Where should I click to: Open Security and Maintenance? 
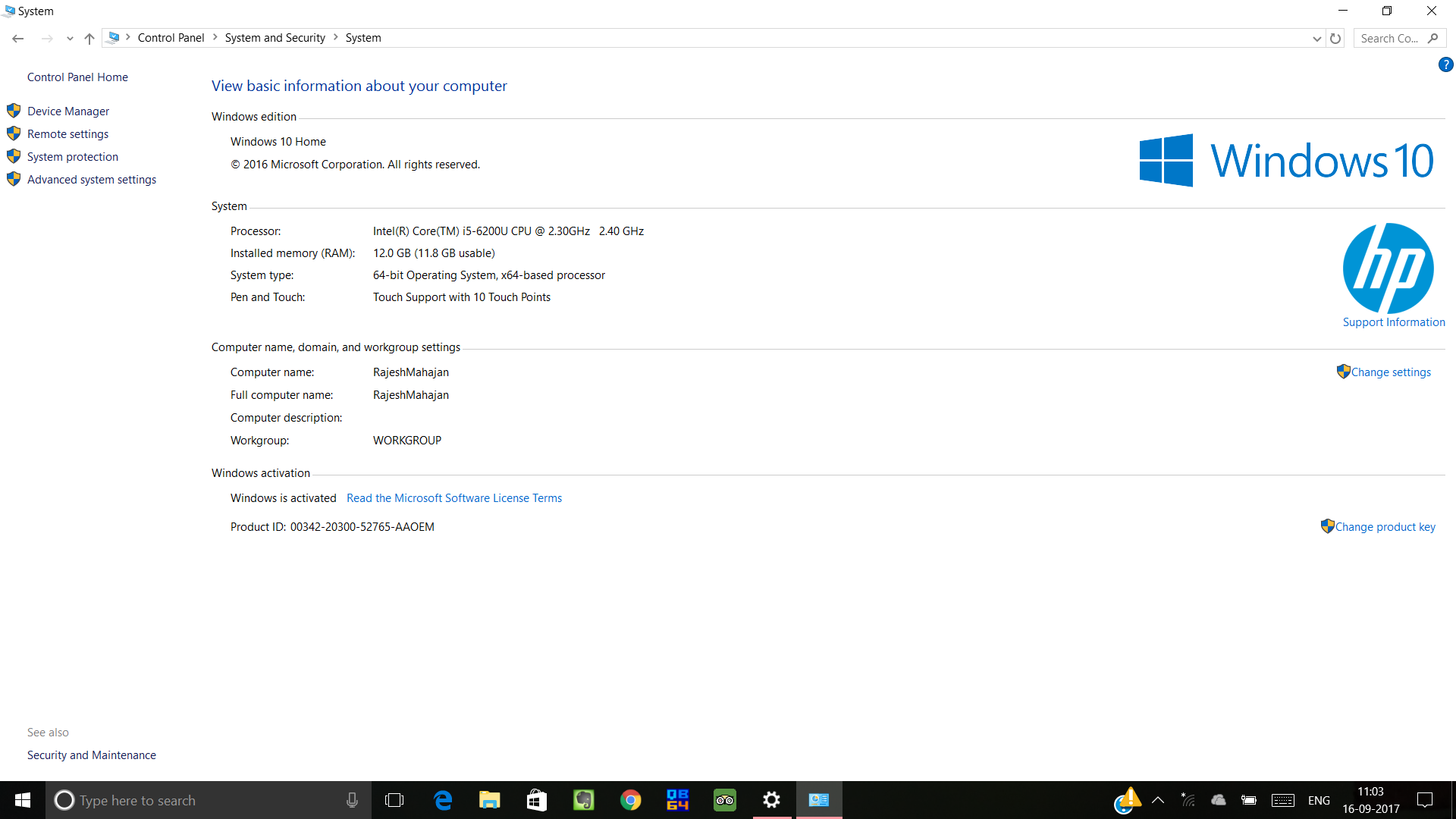point(92,755)
